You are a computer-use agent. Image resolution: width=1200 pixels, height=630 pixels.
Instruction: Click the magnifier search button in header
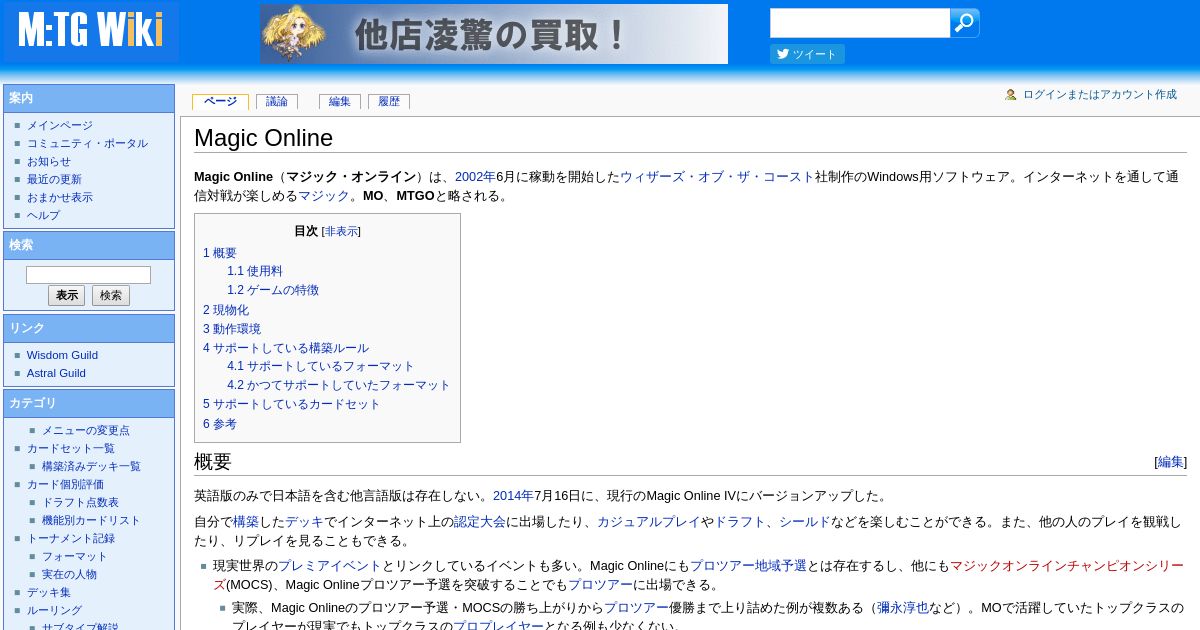pos(964,23)
